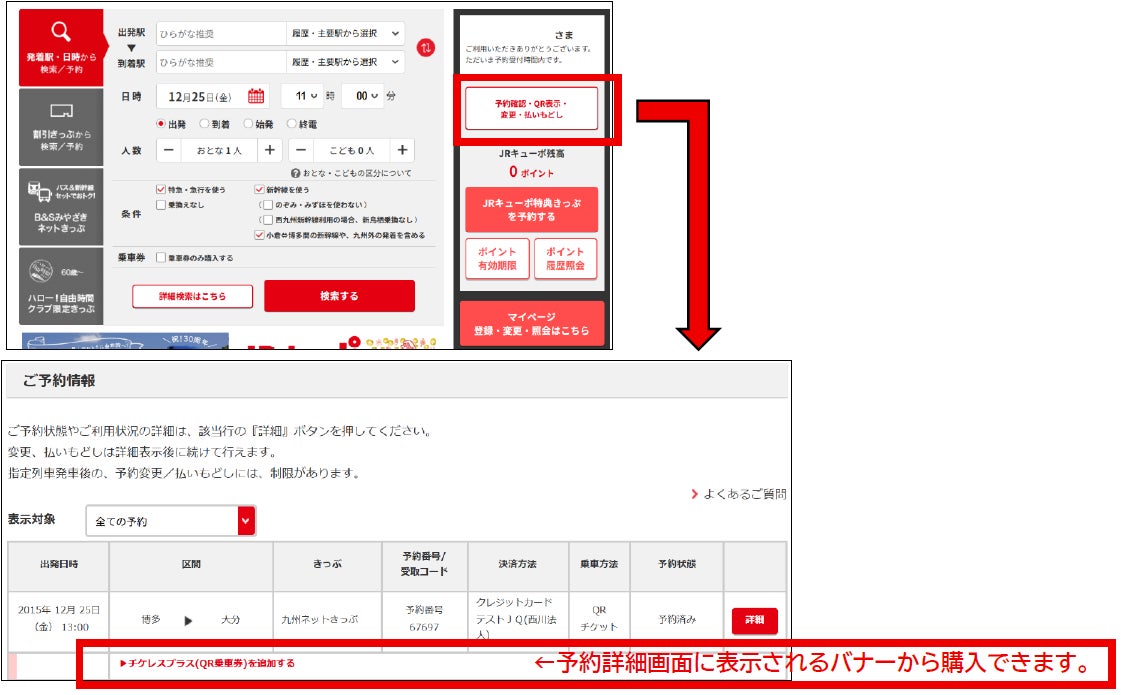Open おとな・こどもの区分について help link
The width and height of the screenshot is (1121, 695).
point(351,173)
